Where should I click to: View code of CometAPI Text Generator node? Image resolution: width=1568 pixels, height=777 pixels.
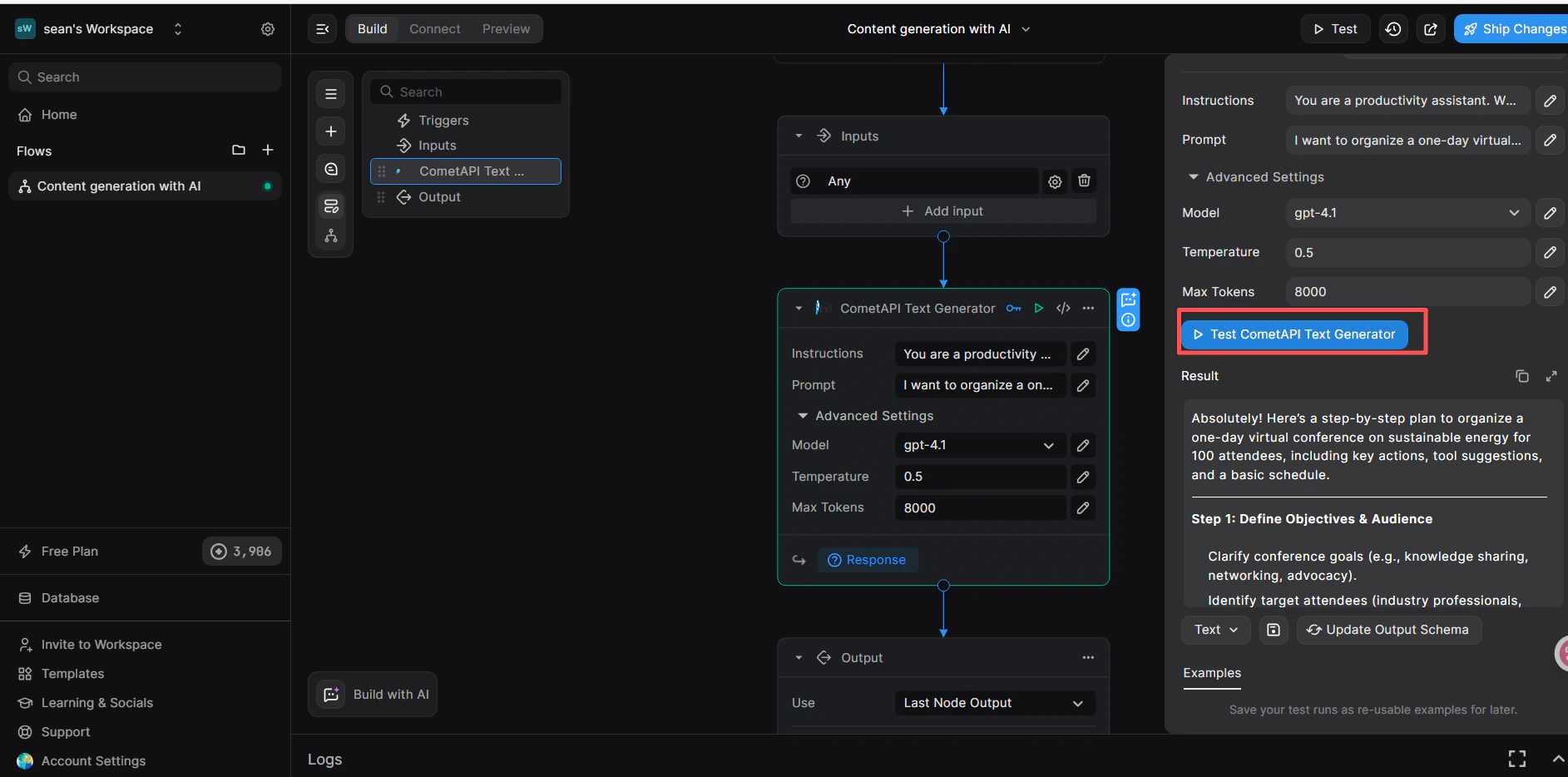[x=1063, y=308]
